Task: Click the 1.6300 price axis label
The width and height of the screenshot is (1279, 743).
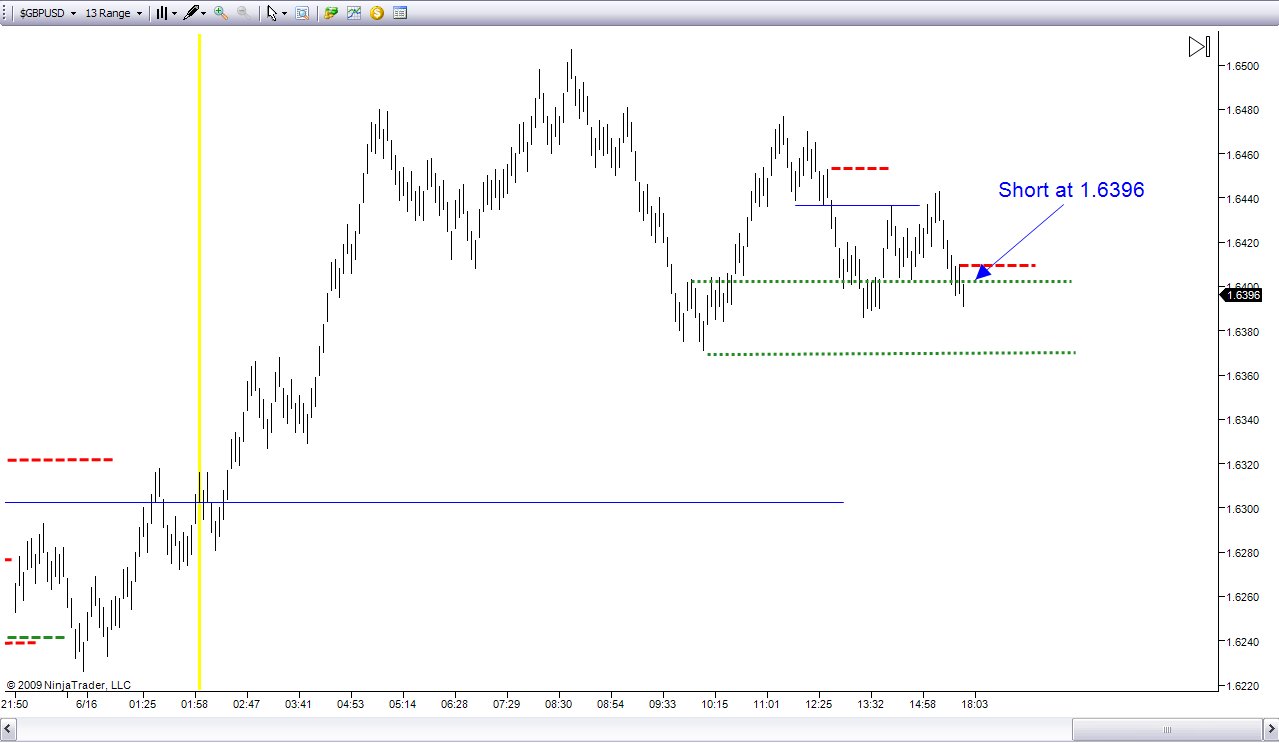Action: pyautogui.click(x=1245, y=509)
